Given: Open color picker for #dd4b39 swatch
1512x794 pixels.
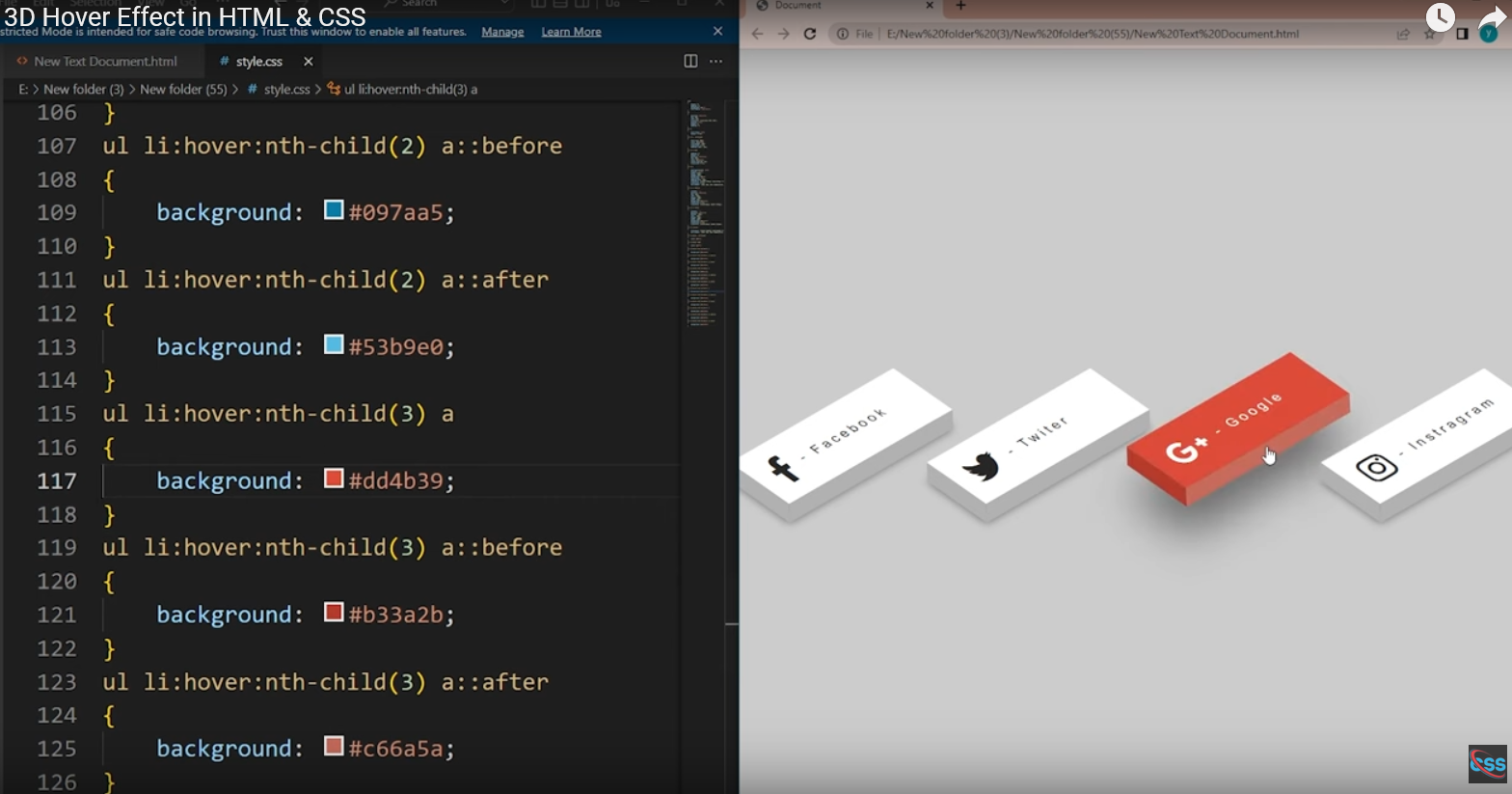Looking at the screenshot, I should pos(334,479).
